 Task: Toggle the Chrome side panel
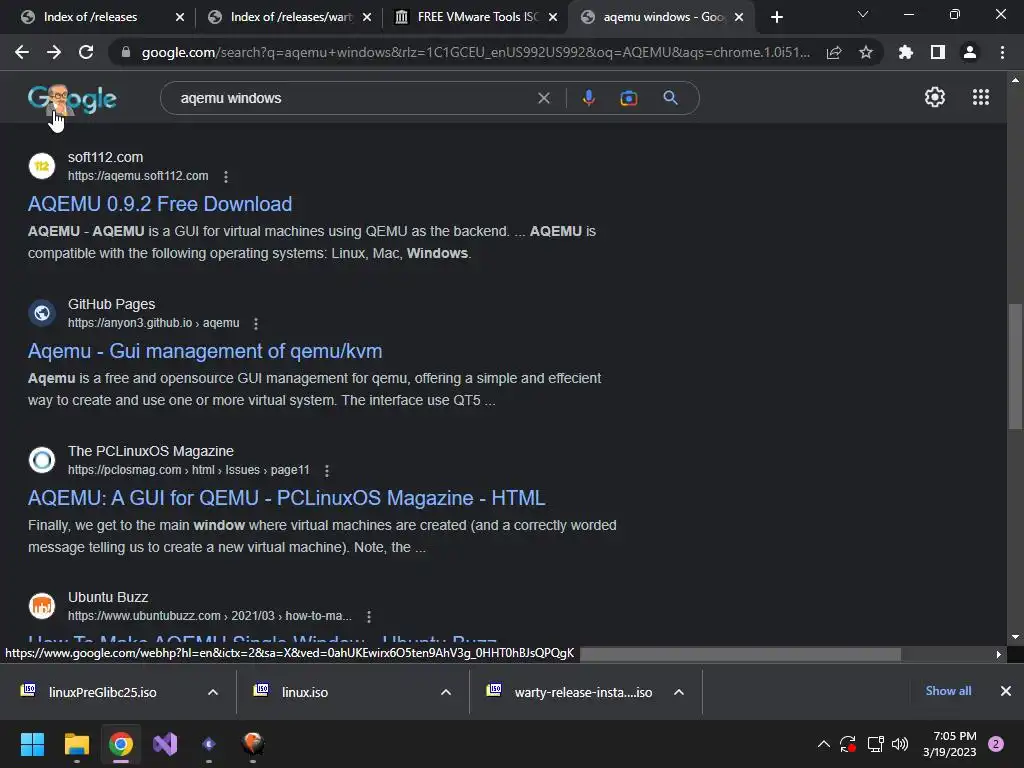(938, 52)
